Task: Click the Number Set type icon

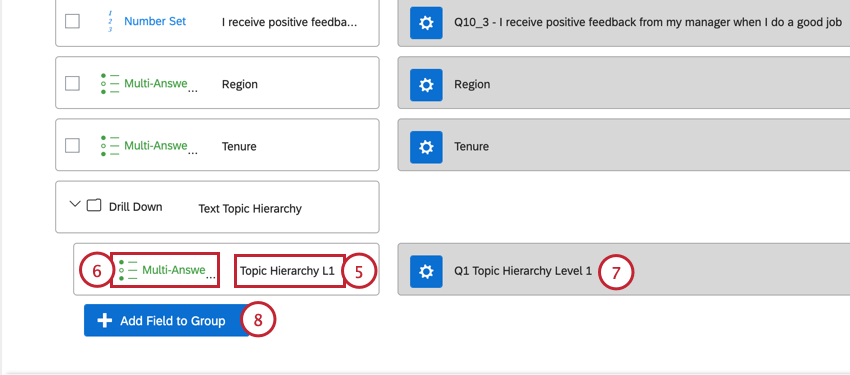Action: pos(110,21)
